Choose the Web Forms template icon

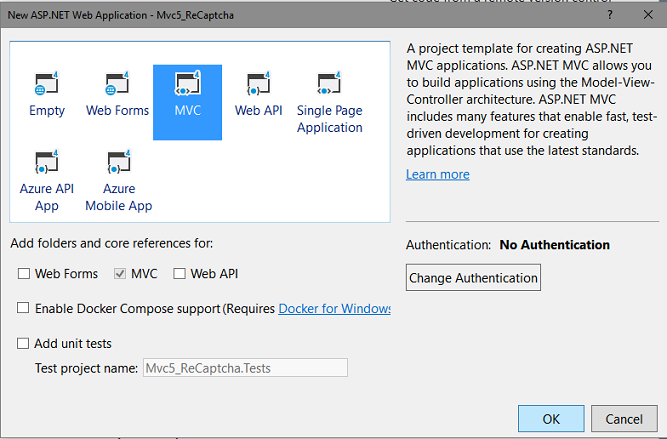[117, 83]
